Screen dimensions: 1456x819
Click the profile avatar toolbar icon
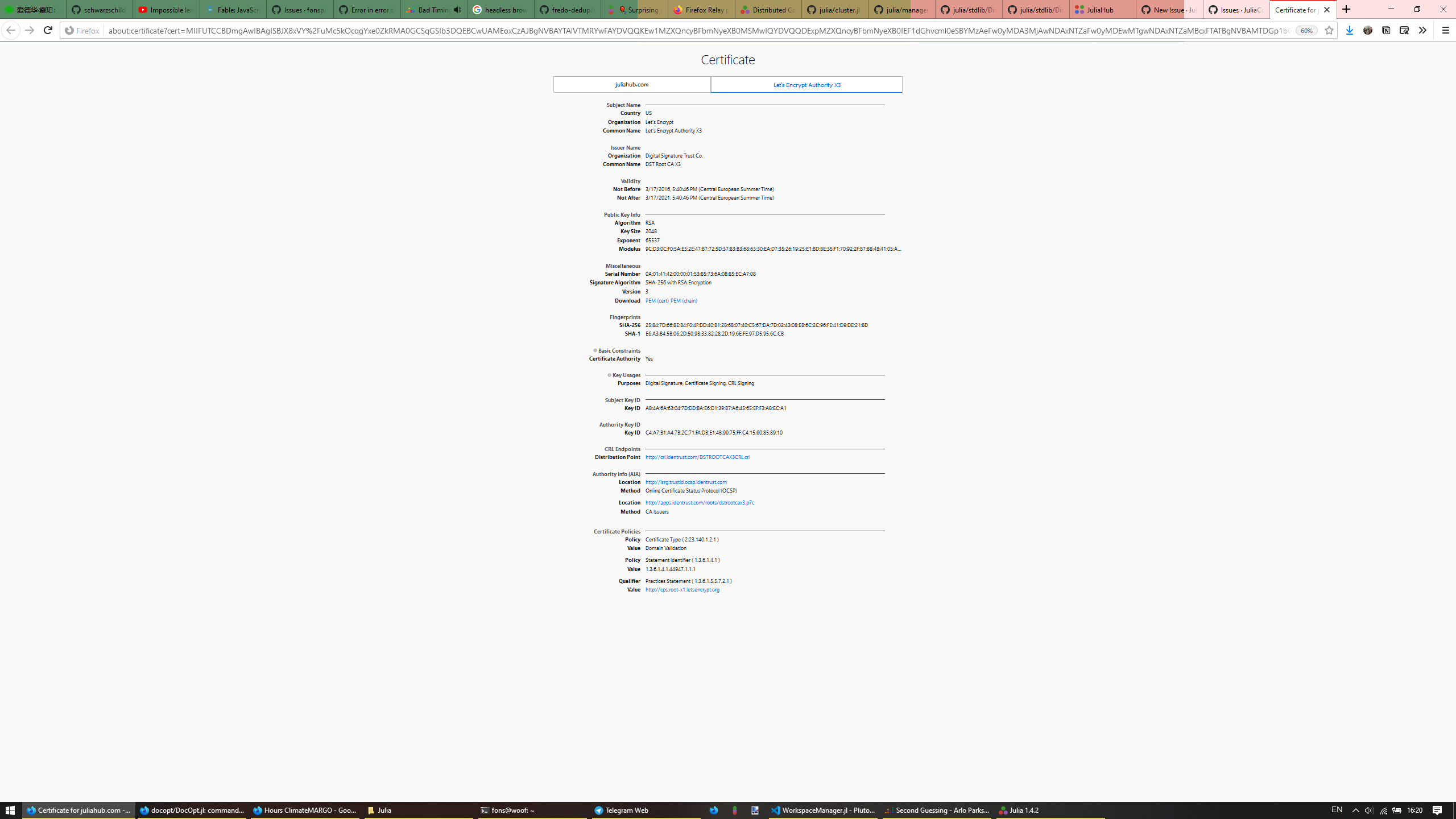(1368, 31)
